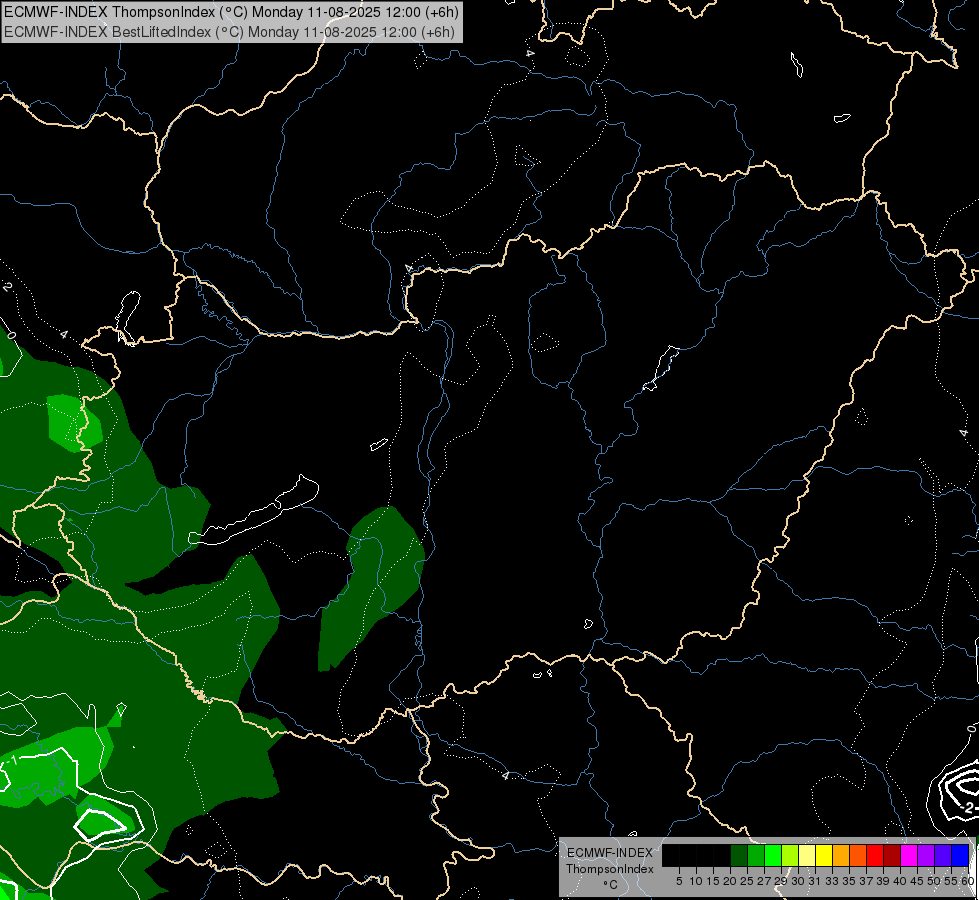
Task: Click legend tick value 25
Action: click(747, 881)
